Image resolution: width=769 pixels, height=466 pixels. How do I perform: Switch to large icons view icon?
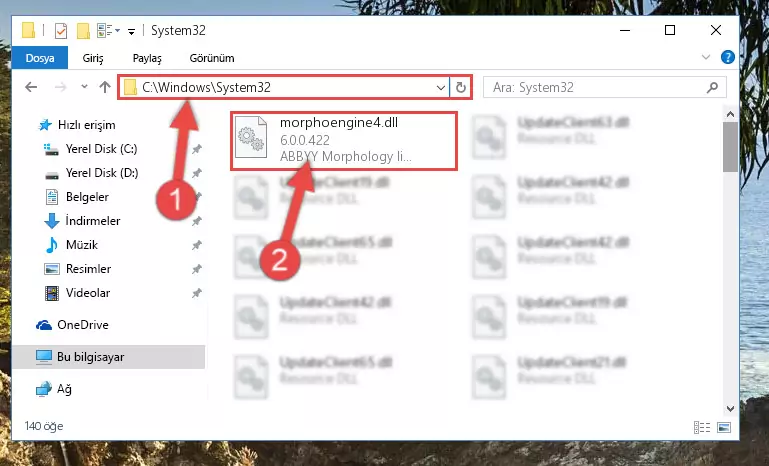[724, 427]
